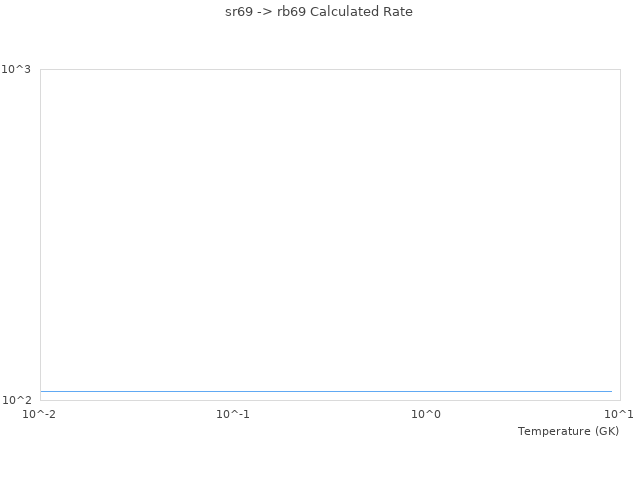640x480 pixels.
Task: Click the word rb69 in the title
Action: (291, 12)
